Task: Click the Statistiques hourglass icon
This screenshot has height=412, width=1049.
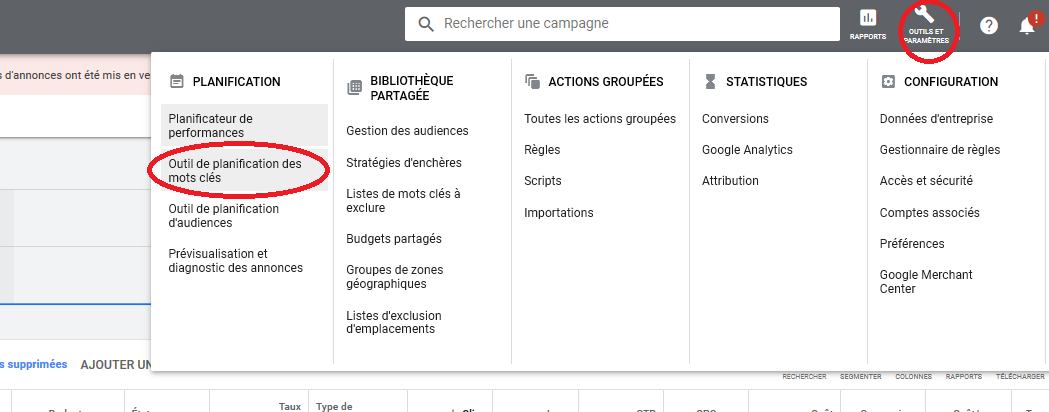Action: click(x=710, y=82)
